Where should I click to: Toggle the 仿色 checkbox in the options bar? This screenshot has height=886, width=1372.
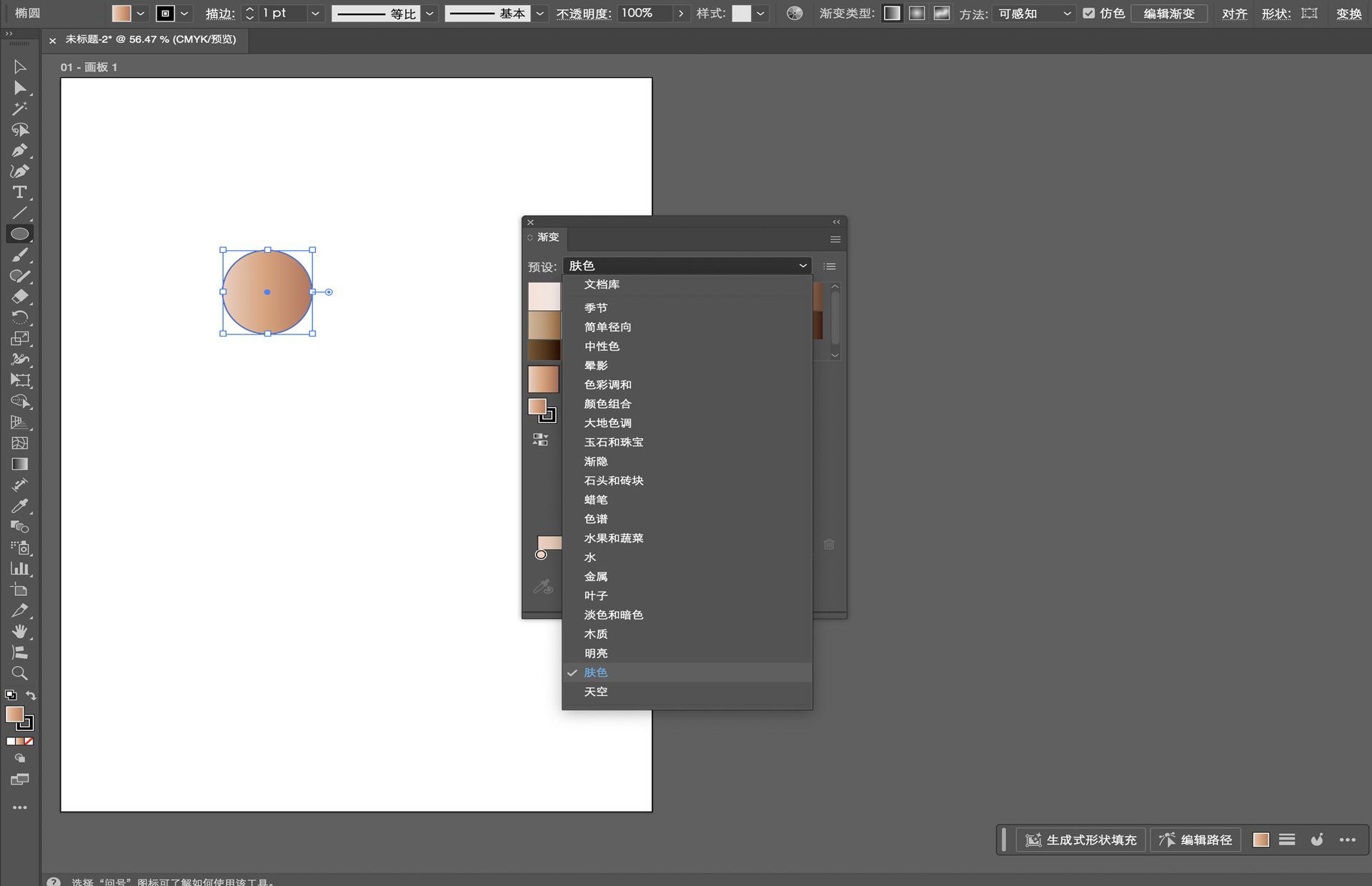[1090, 13]
